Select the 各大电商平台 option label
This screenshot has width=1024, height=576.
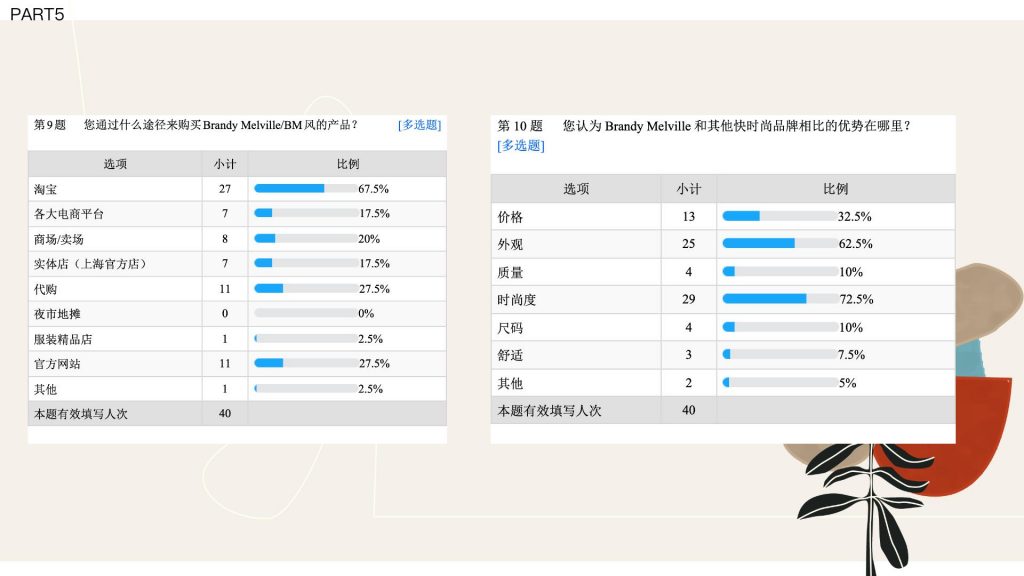tap(69, 214)
